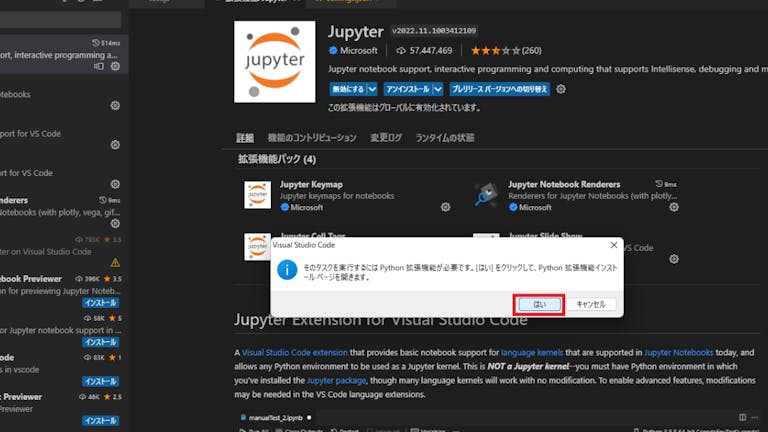This screenshot has width=768, height=432.
Task: Click the Jupyter Keymap icon
Action: pos(258,195)
